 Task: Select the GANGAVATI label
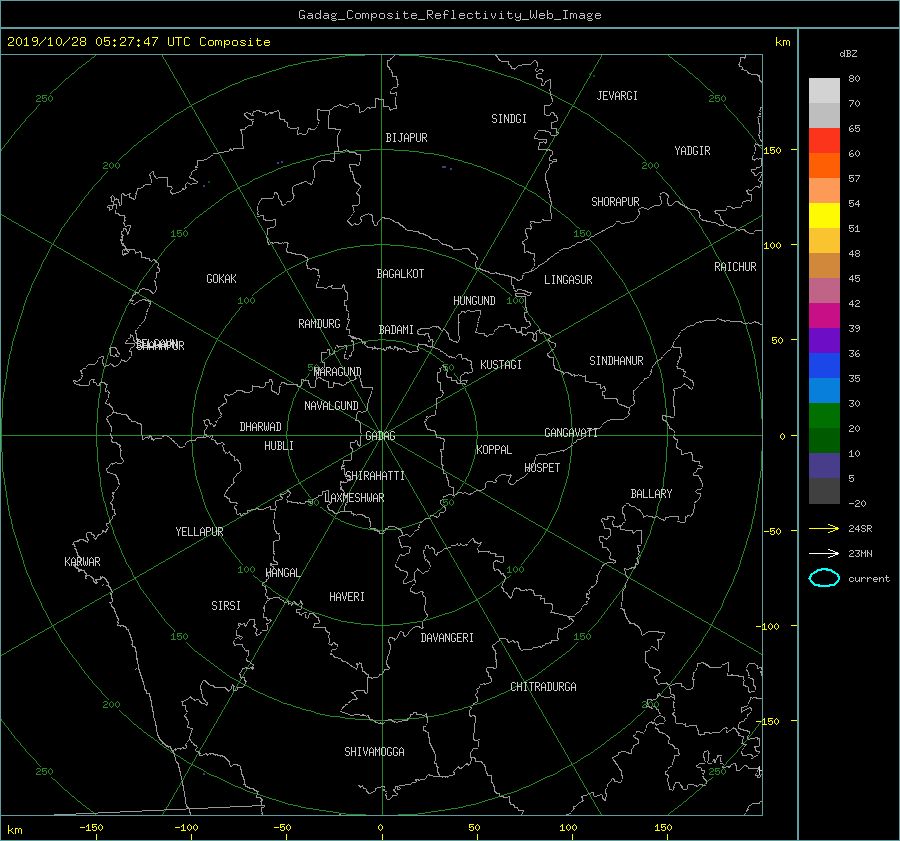coord(571,433)
